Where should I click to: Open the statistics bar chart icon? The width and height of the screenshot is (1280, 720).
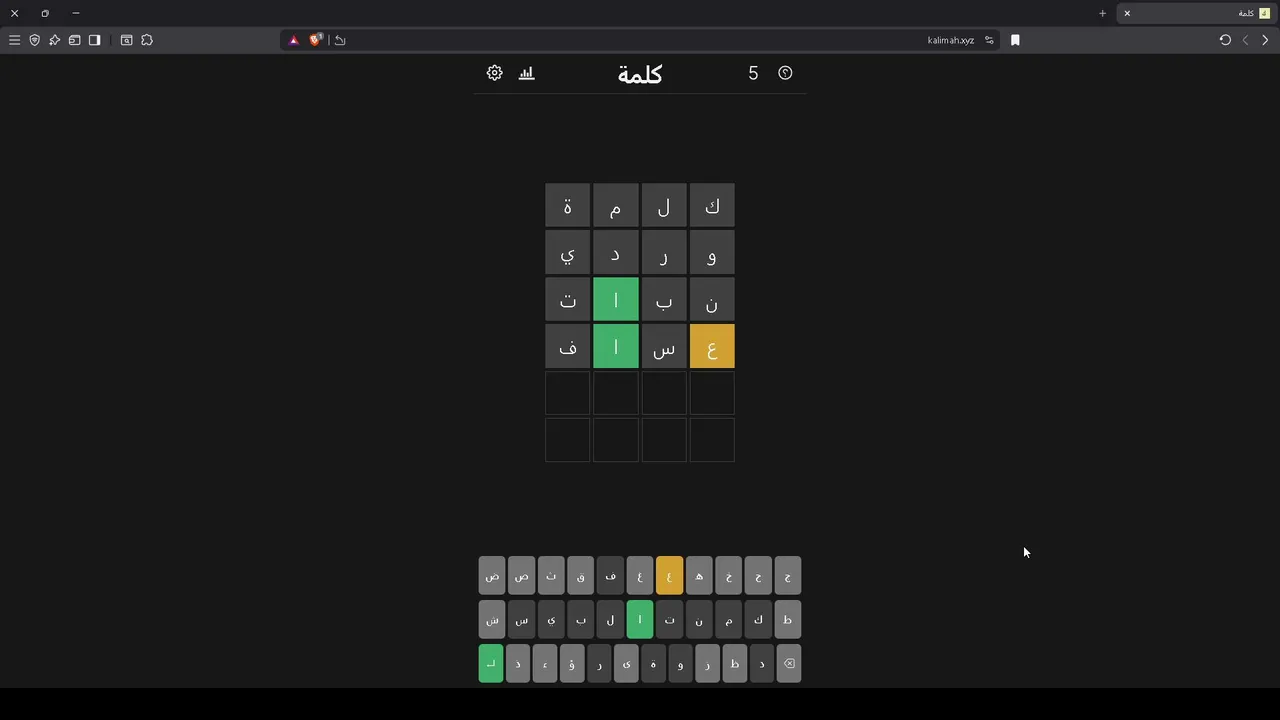[x=527, y=73]
